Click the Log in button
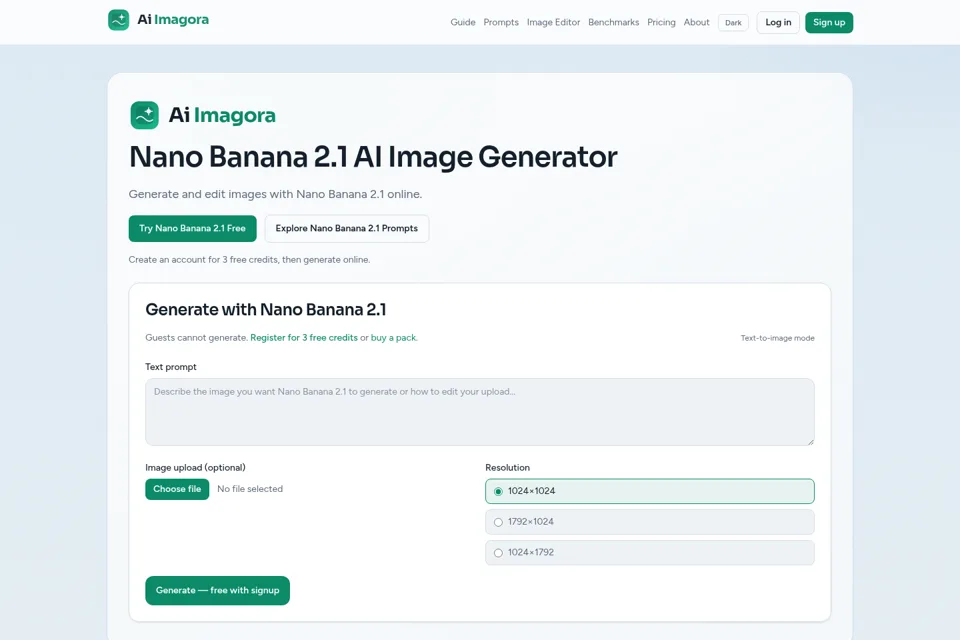Viewport: 960px width, 640px height. (778, 23)
